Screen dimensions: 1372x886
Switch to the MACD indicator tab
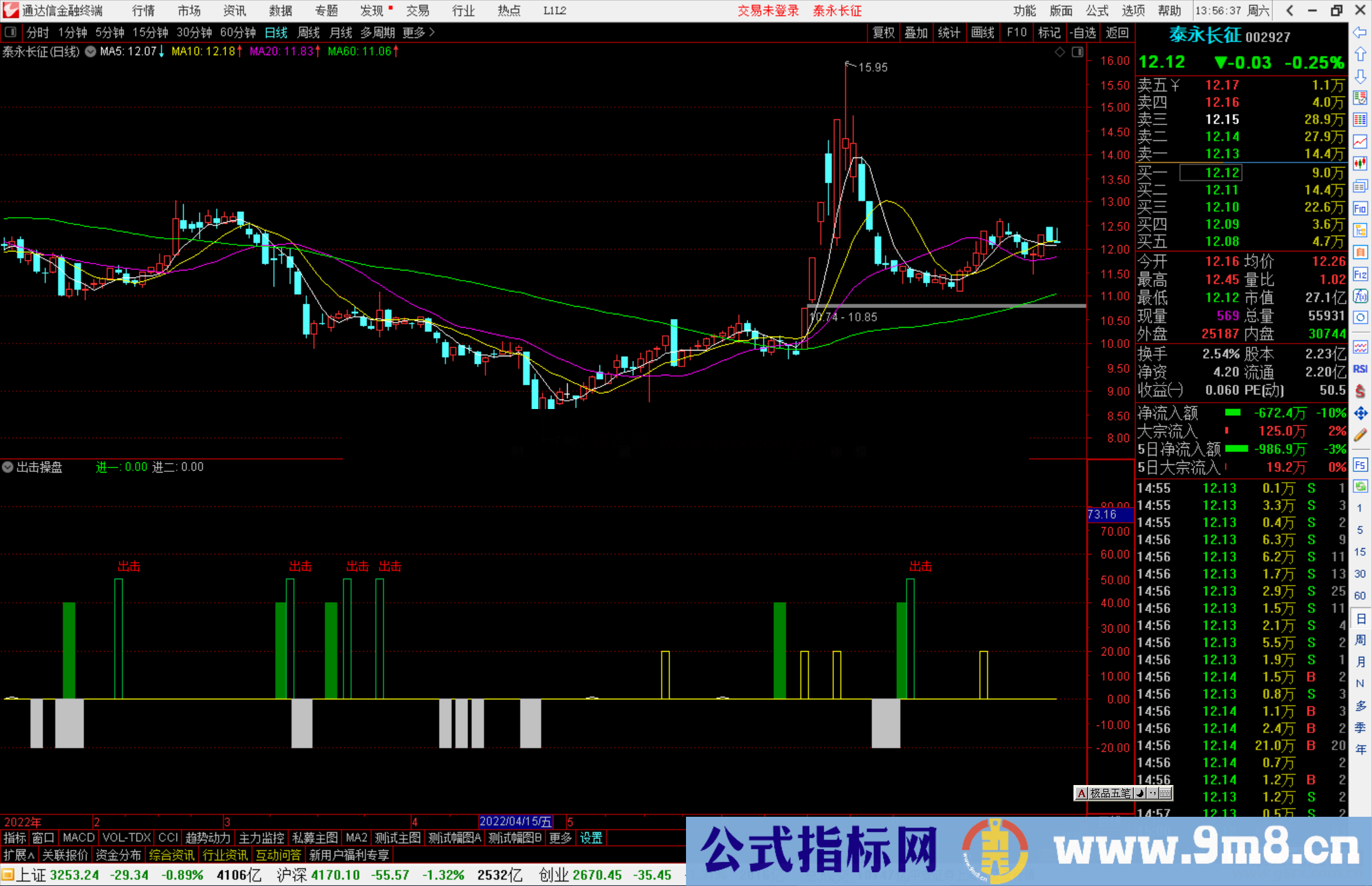(79, 838)
